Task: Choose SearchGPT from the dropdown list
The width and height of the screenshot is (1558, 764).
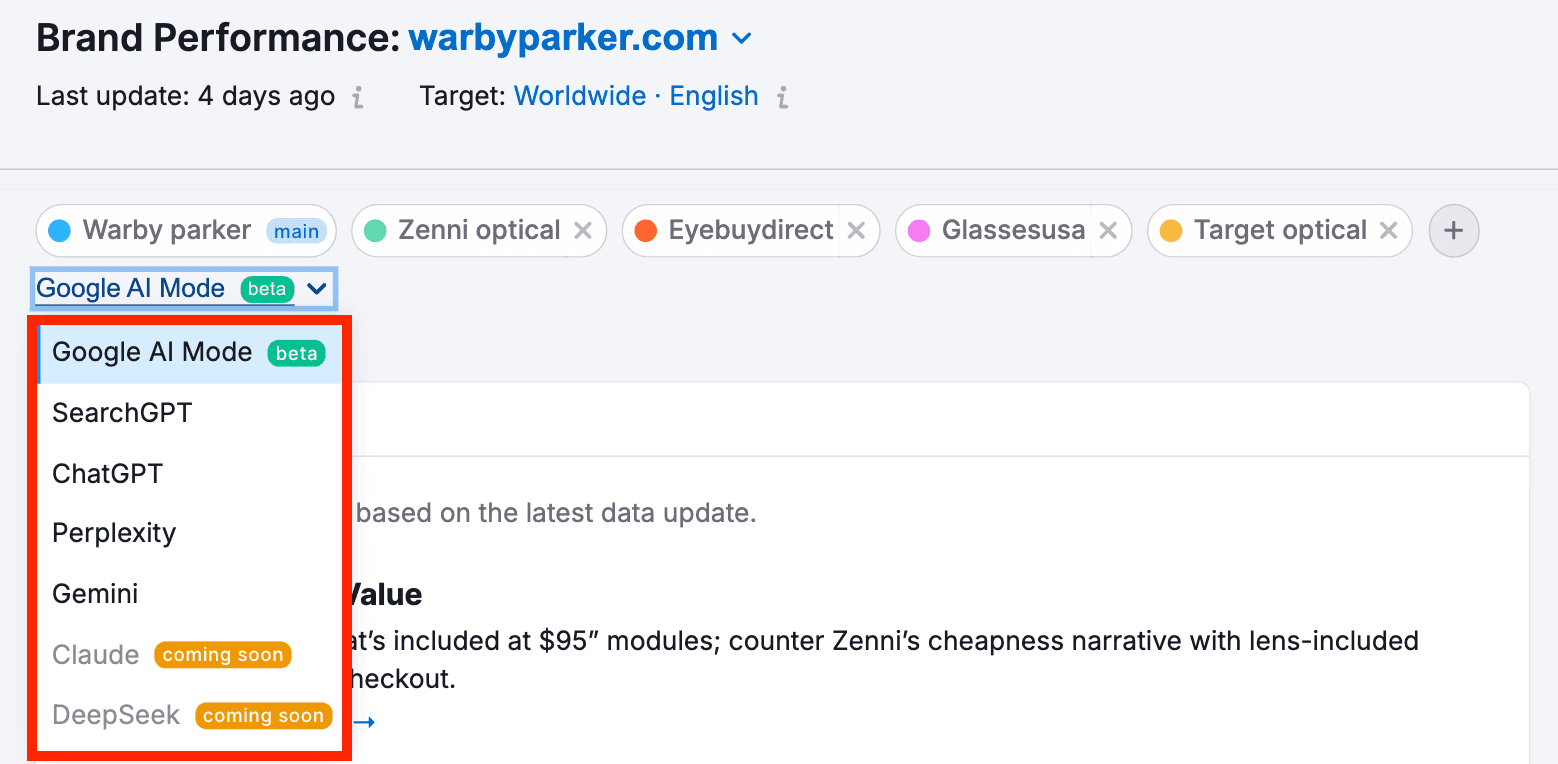Action: click(x=122, y=413)
